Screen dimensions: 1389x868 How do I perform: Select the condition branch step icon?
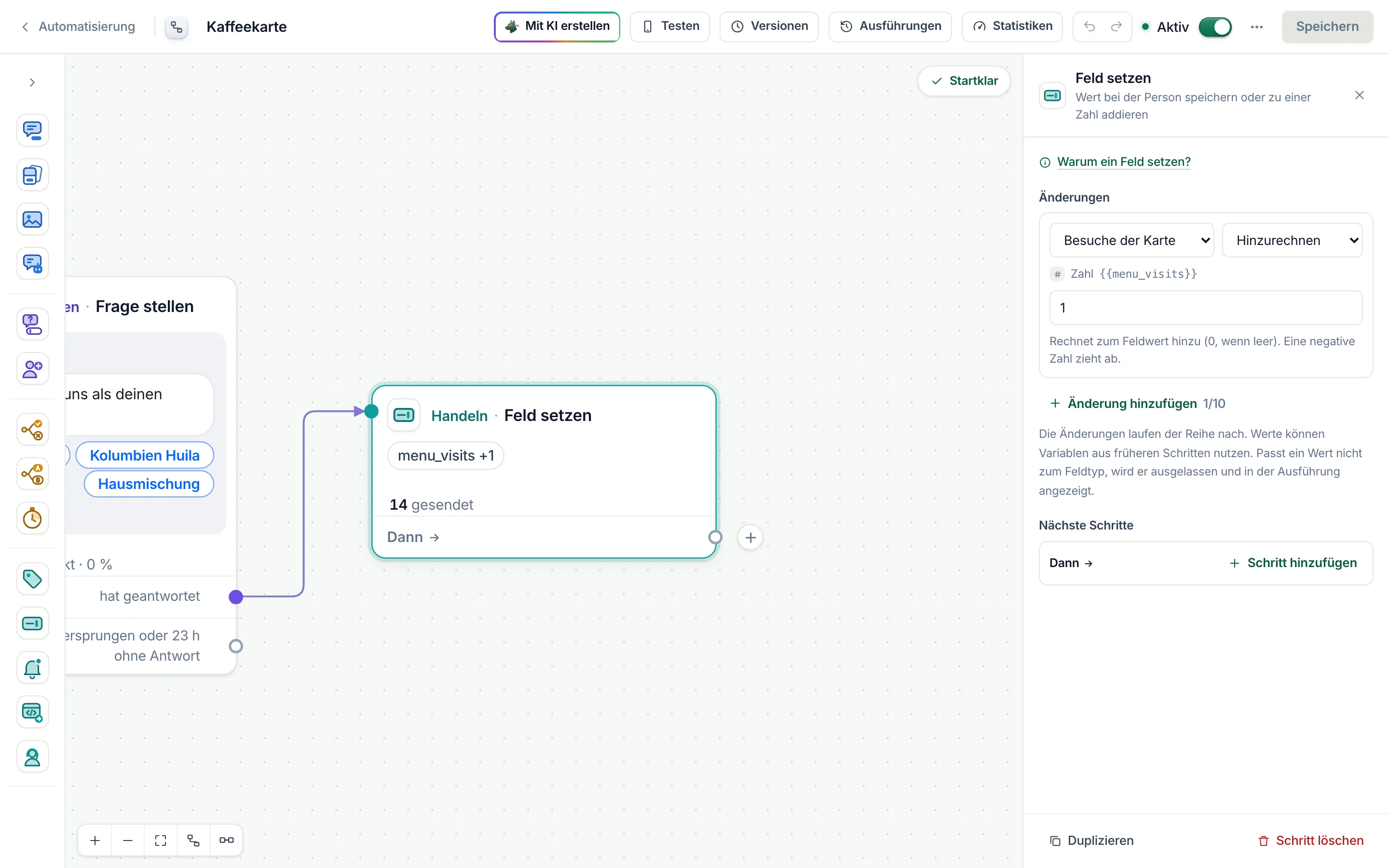[x=32, y=429]
